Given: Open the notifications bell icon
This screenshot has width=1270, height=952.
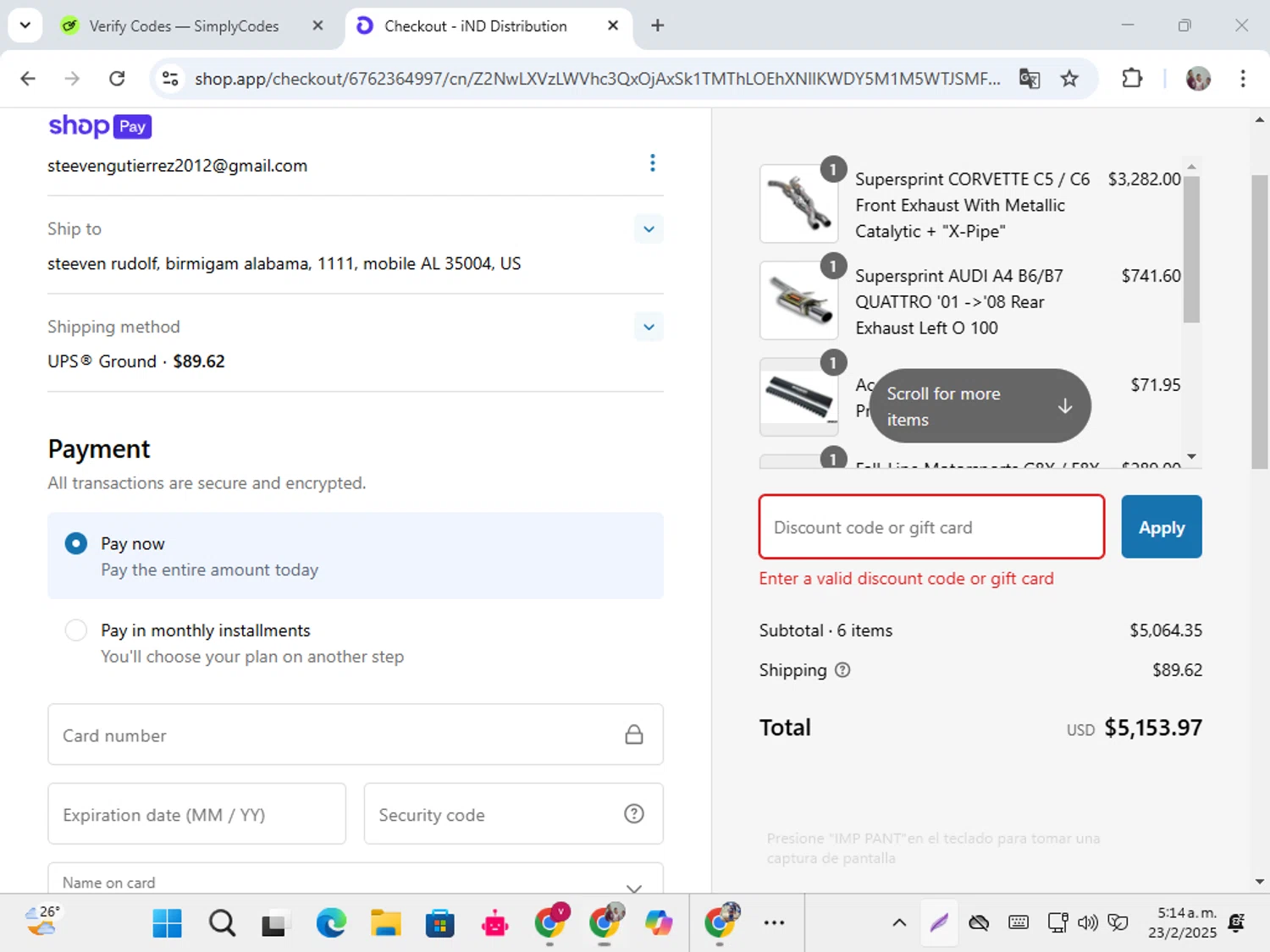Looking at the screenshot, I should (1236, 923).
